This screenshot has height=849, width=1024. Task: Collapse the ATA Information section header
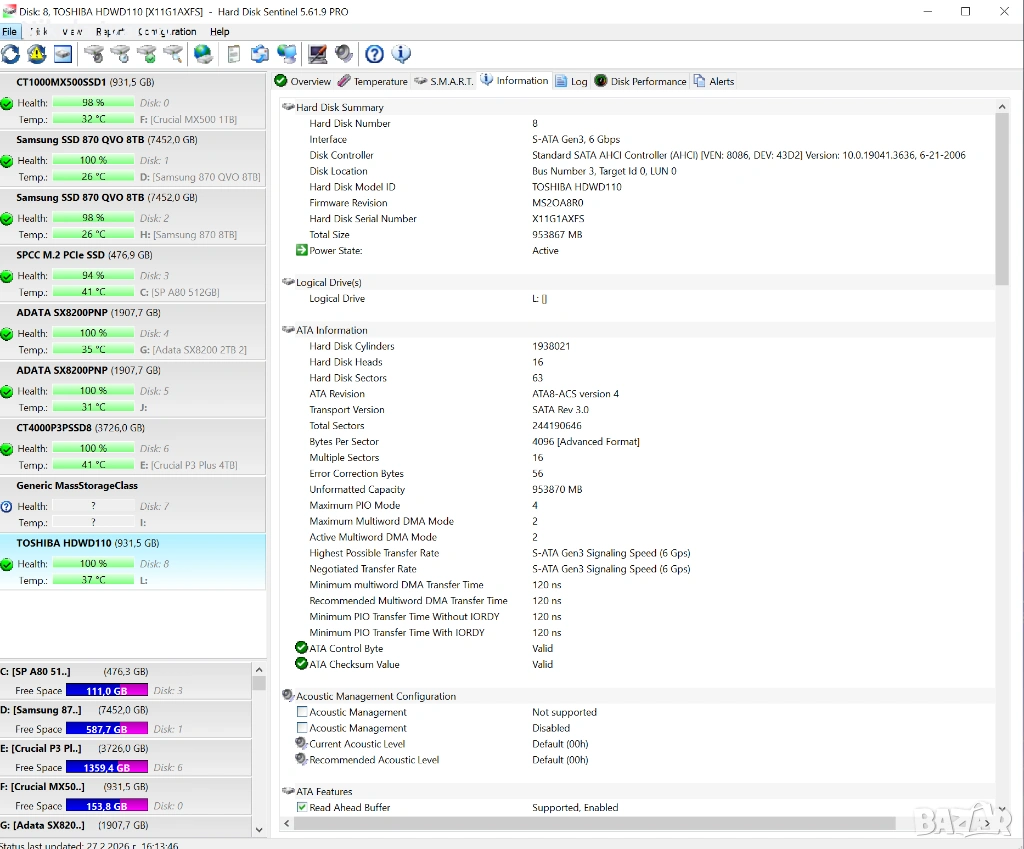pyautogui.click(x=288, y=330)
